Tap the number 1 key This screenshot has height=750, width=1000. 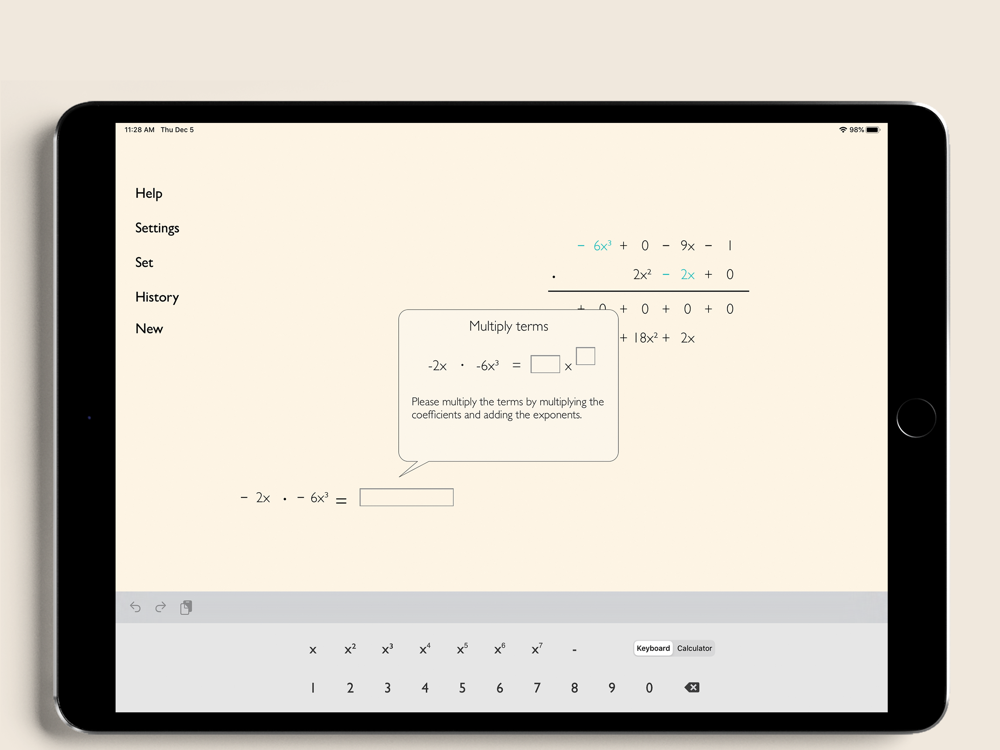[312, 688]
